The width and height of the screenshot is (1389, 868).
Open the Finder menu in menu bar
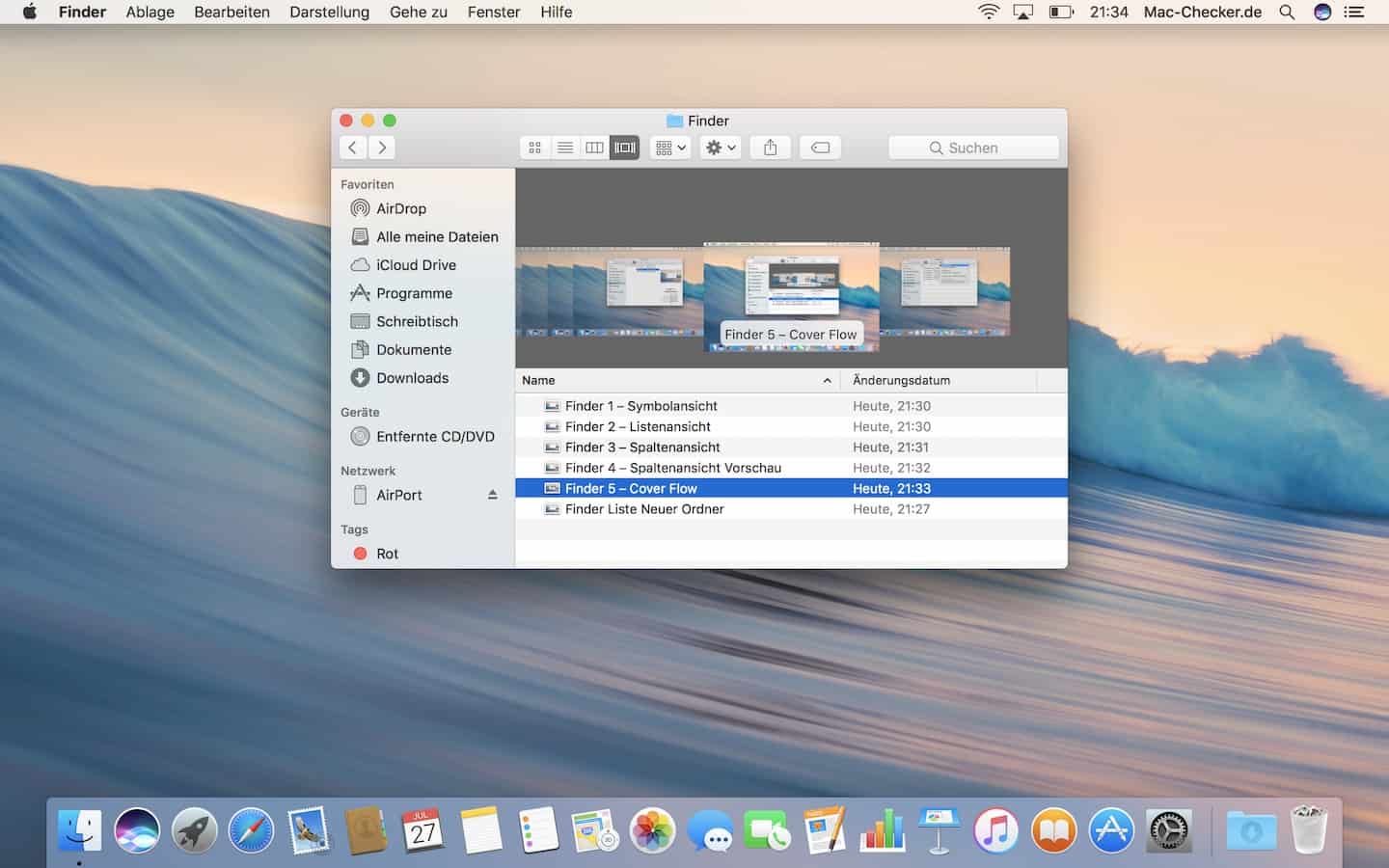(82, 12)
